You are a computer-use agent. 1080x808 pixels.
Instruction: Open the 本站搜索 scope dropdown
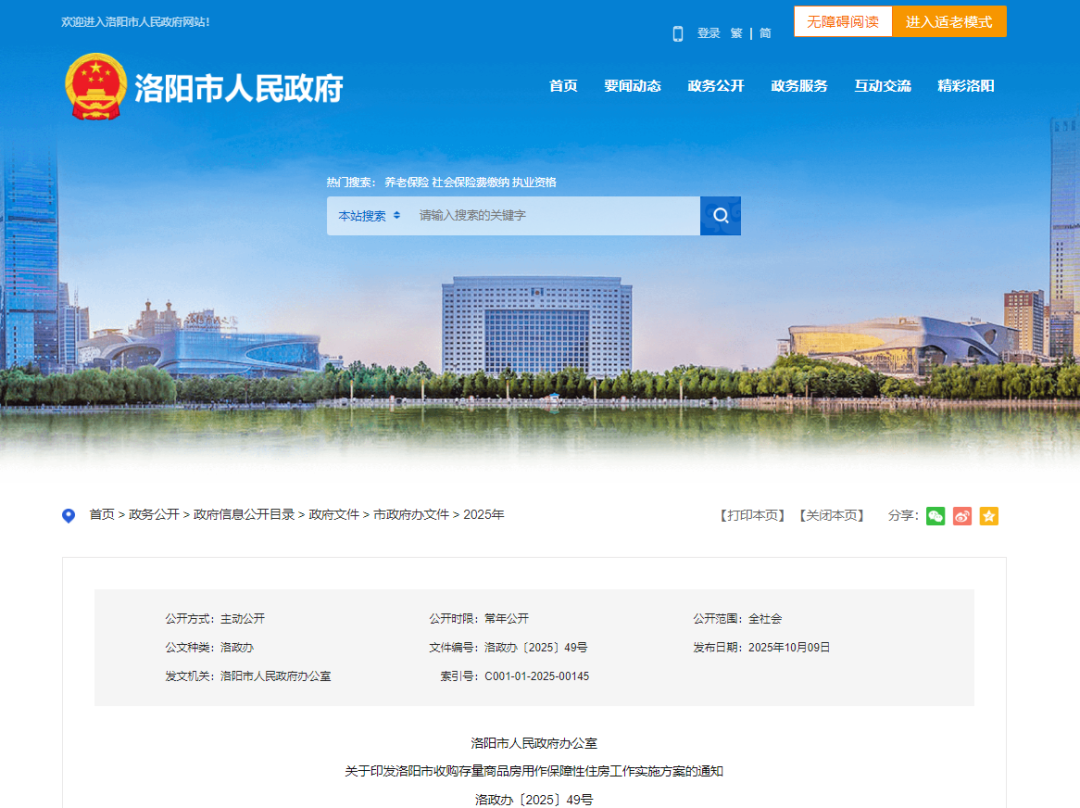368,216
